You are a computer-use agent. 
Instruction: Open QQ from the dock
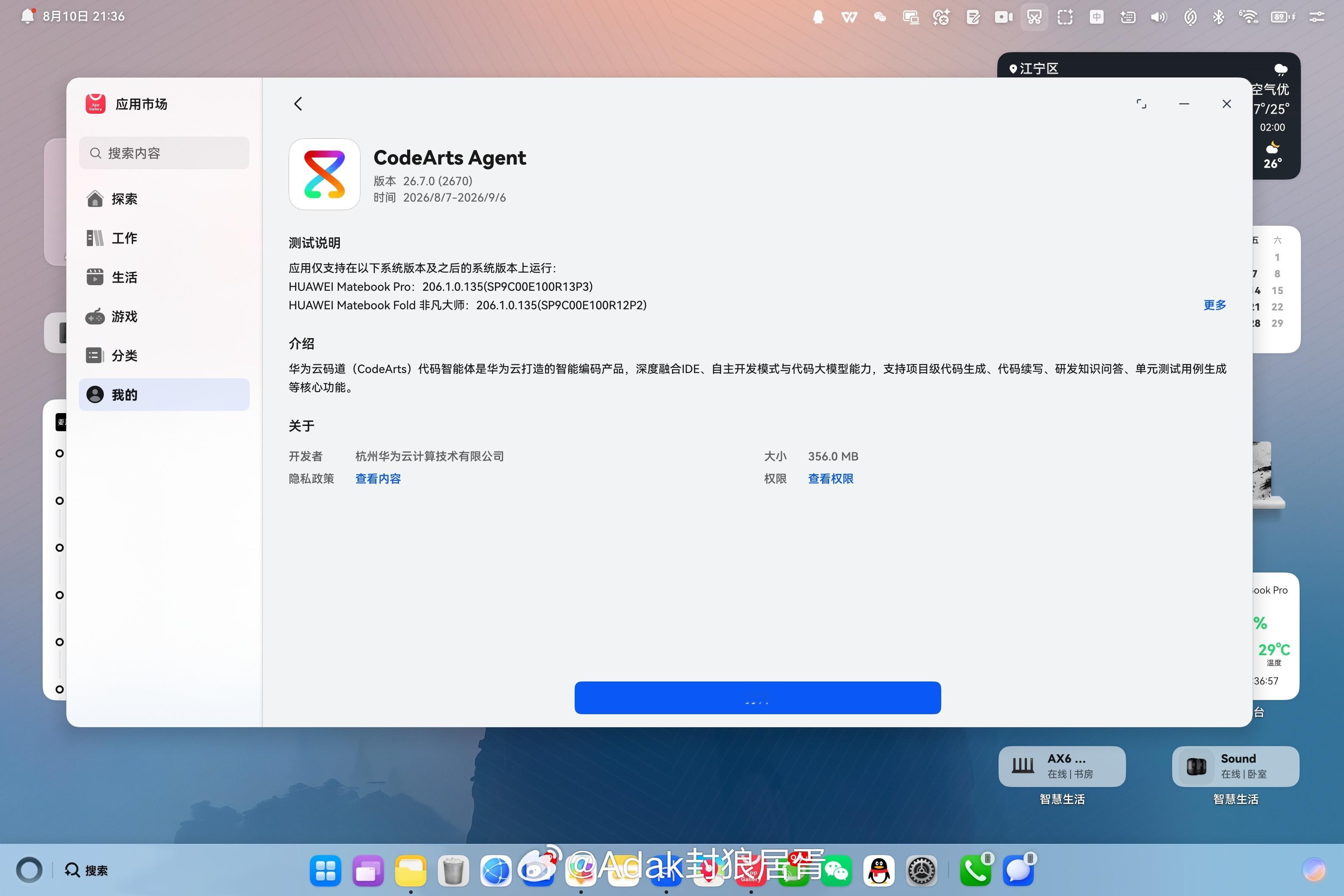(x=879, y=870)
